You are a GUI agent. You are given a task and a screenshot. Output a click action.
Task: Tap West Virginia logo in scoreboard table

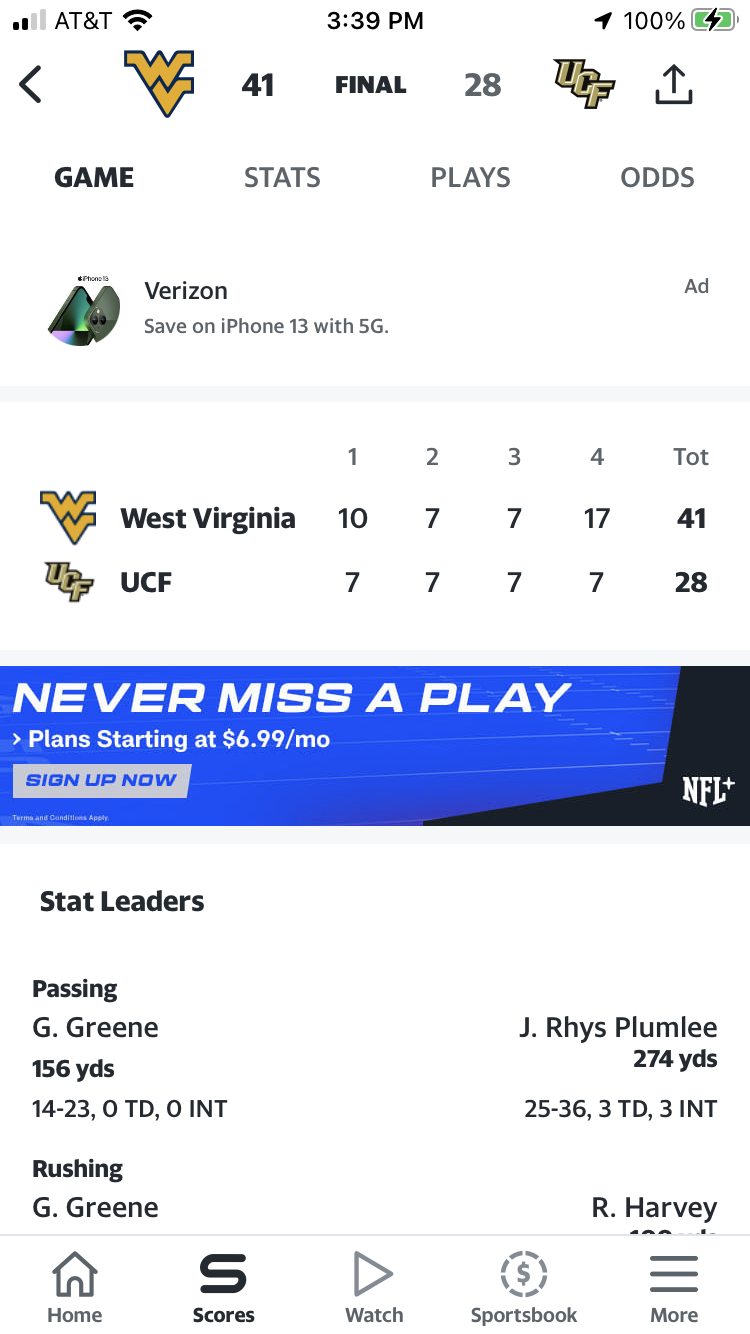click(x=68, y=517)
